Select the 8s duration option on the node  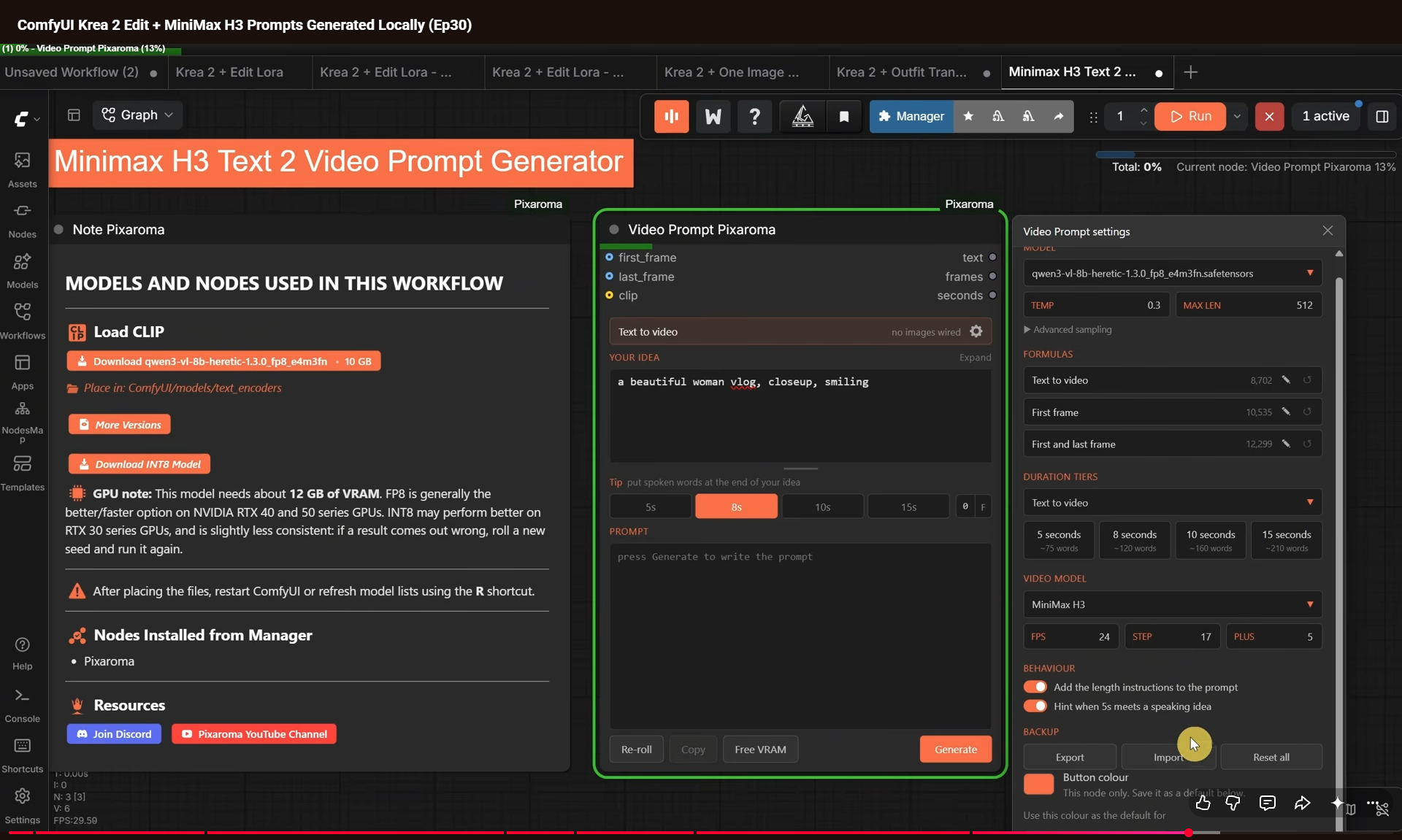point(736,506)
